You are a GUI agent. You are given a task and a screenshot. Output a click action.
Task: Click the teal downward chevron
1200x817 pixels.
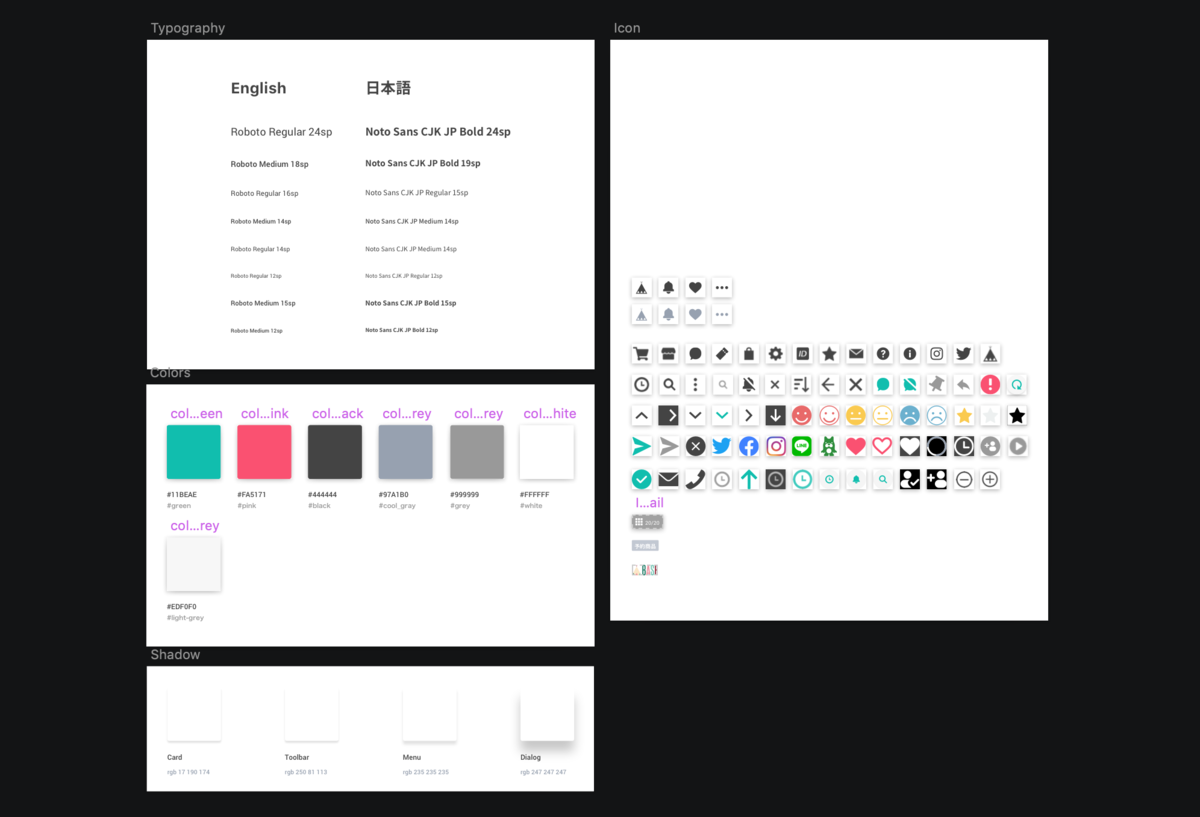pos(722,415)
